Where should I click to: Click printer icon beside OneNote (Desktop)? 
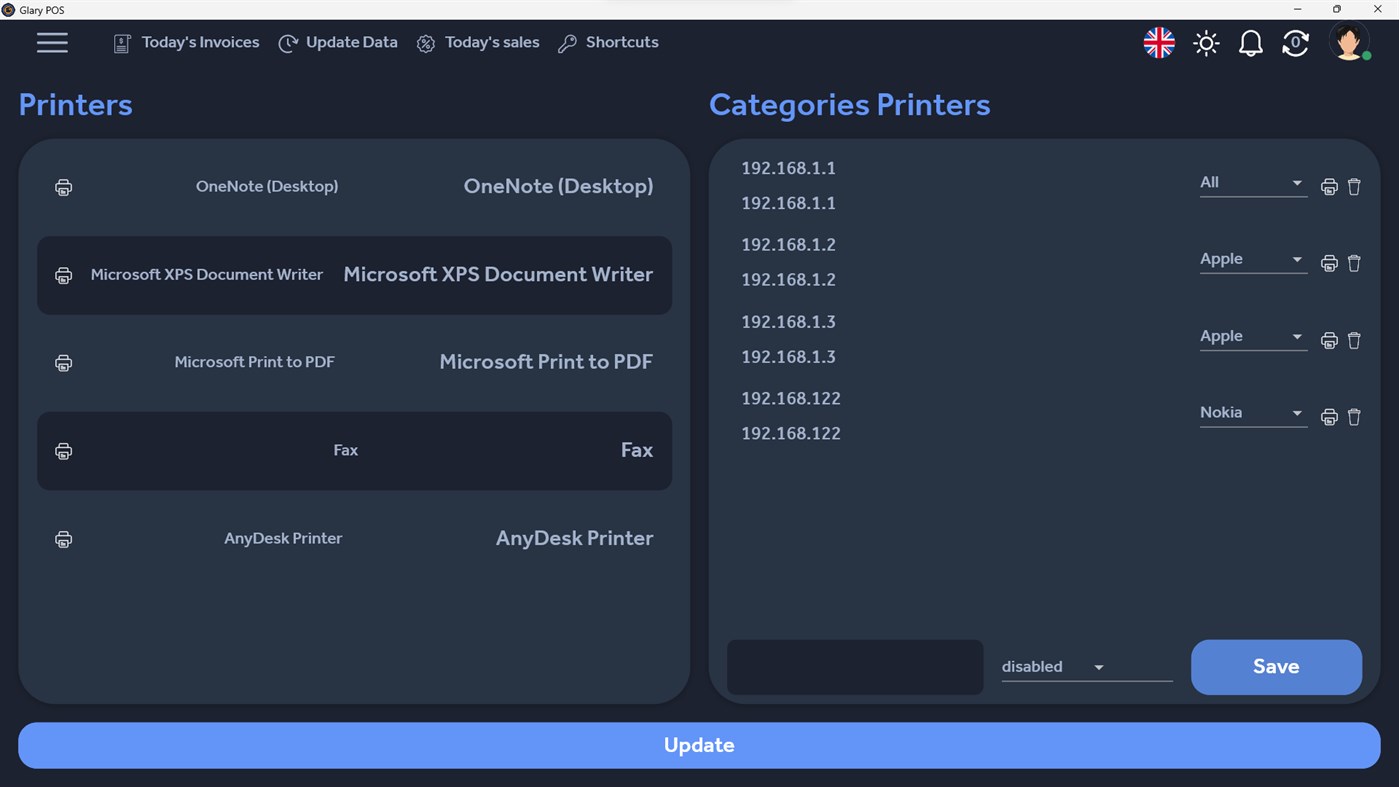point(63,187)
